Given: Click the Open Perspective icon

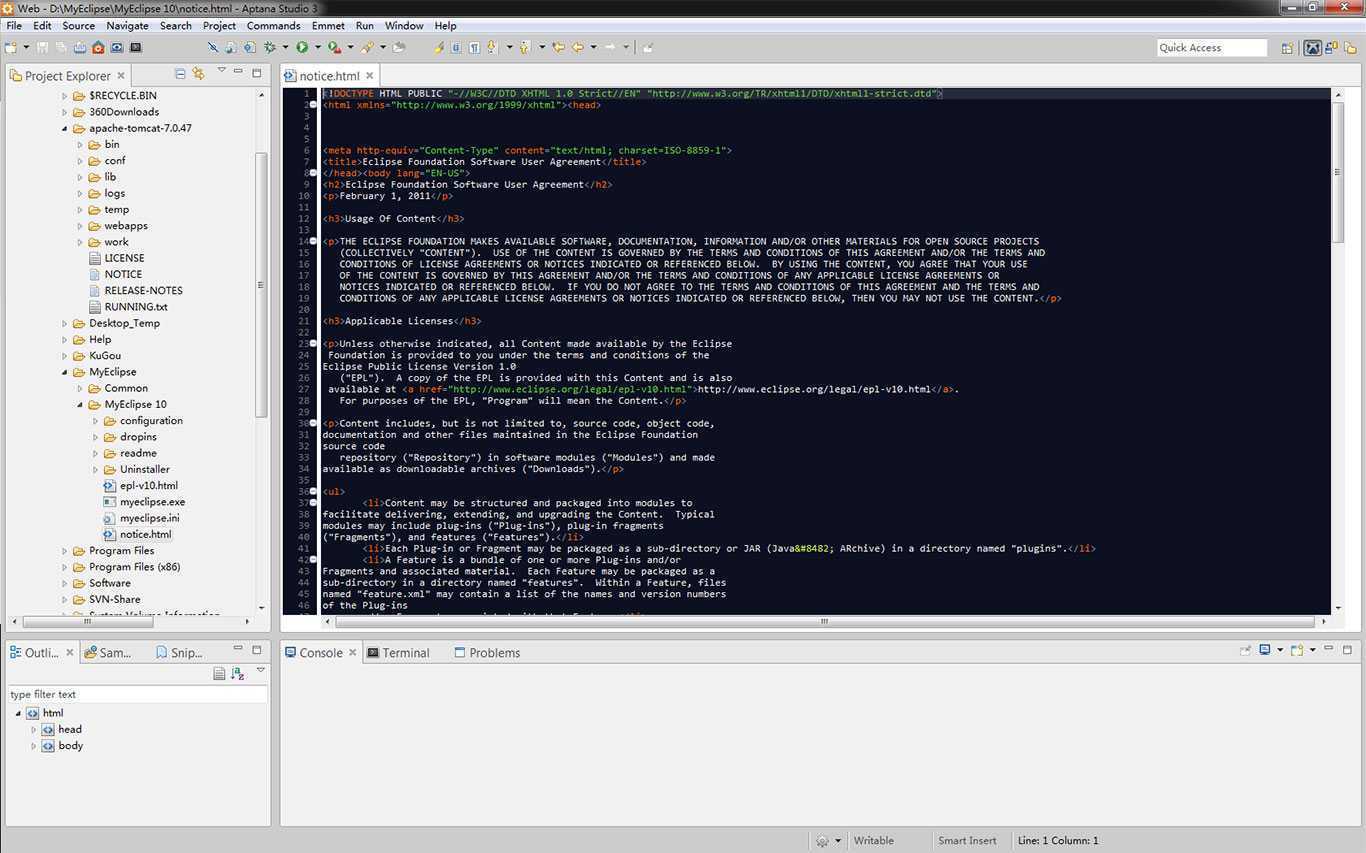Looking at the screenshot, I should pyautogui.click(x=1287, y=47).
